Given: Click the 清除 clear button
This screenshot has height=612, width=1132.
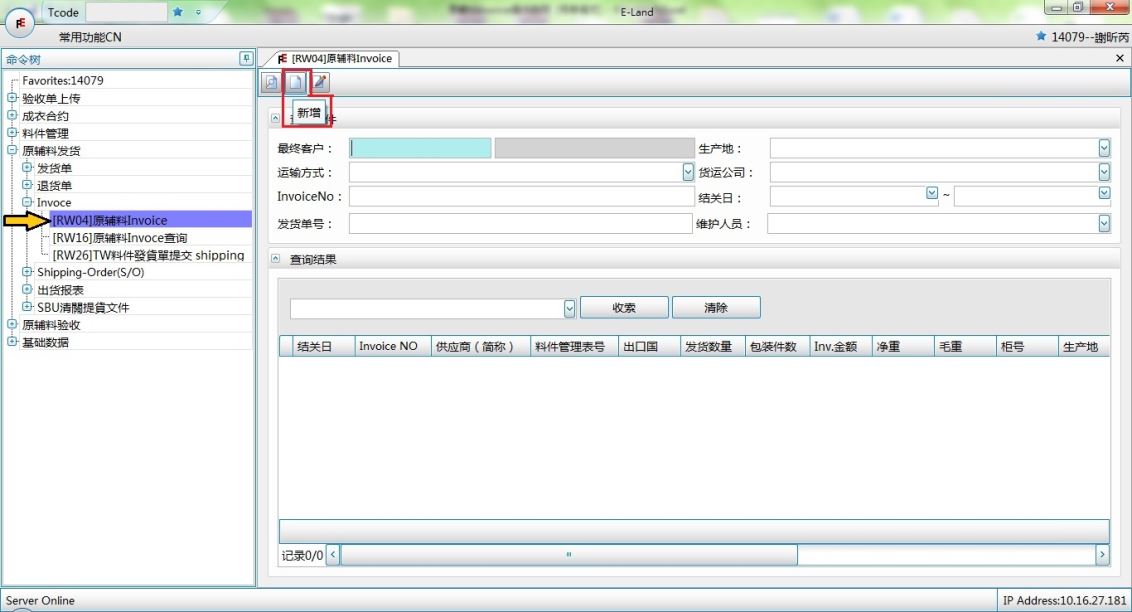Looking at the screenshot, I should coord(716,308).
